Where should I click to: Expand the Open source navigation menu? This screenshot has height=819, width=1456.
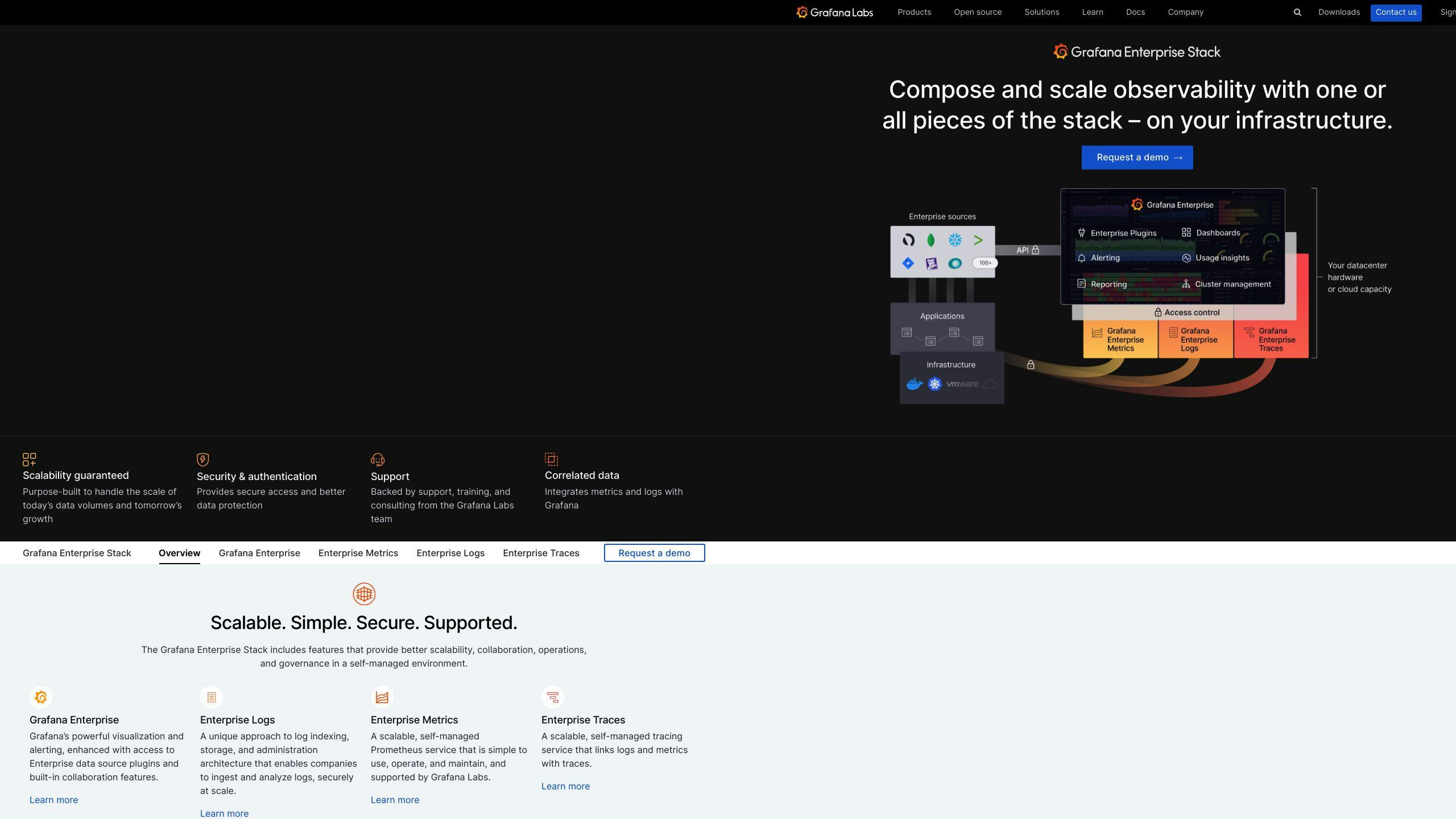977,12
